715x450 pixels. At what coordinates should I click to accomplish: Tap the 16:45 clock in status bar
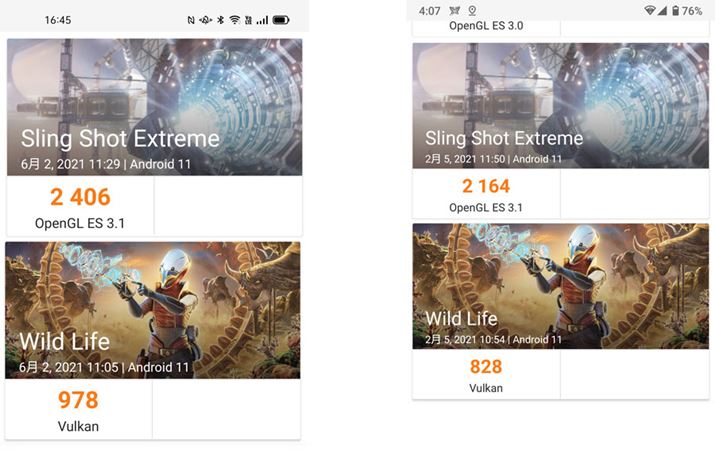(58, 20)
